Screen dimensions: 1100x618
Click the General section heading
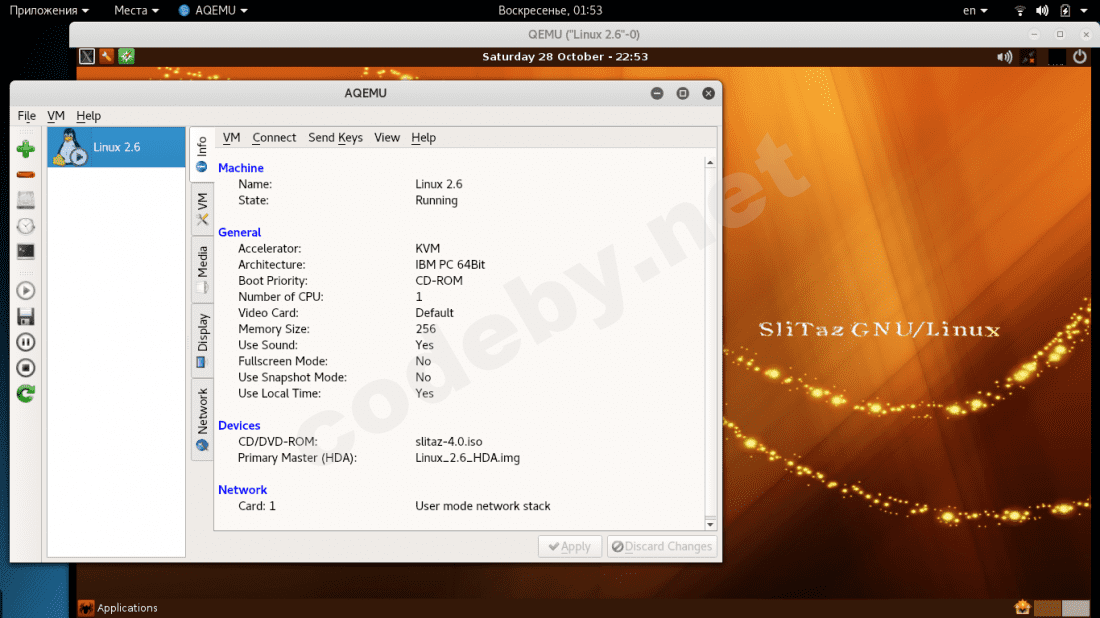point(239,232)
